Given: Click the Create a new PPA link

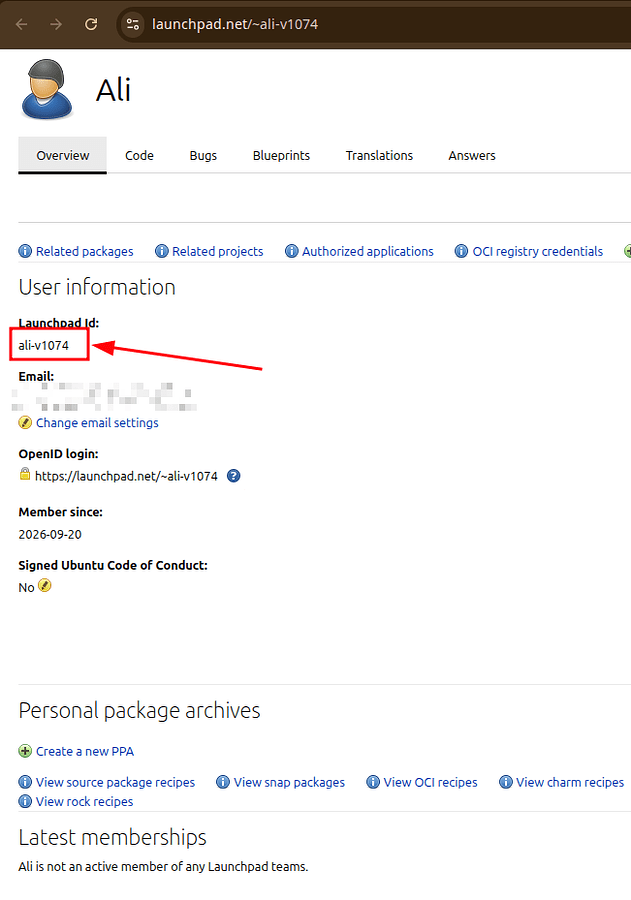Looking at the screenshot, I should coord(85,751).
